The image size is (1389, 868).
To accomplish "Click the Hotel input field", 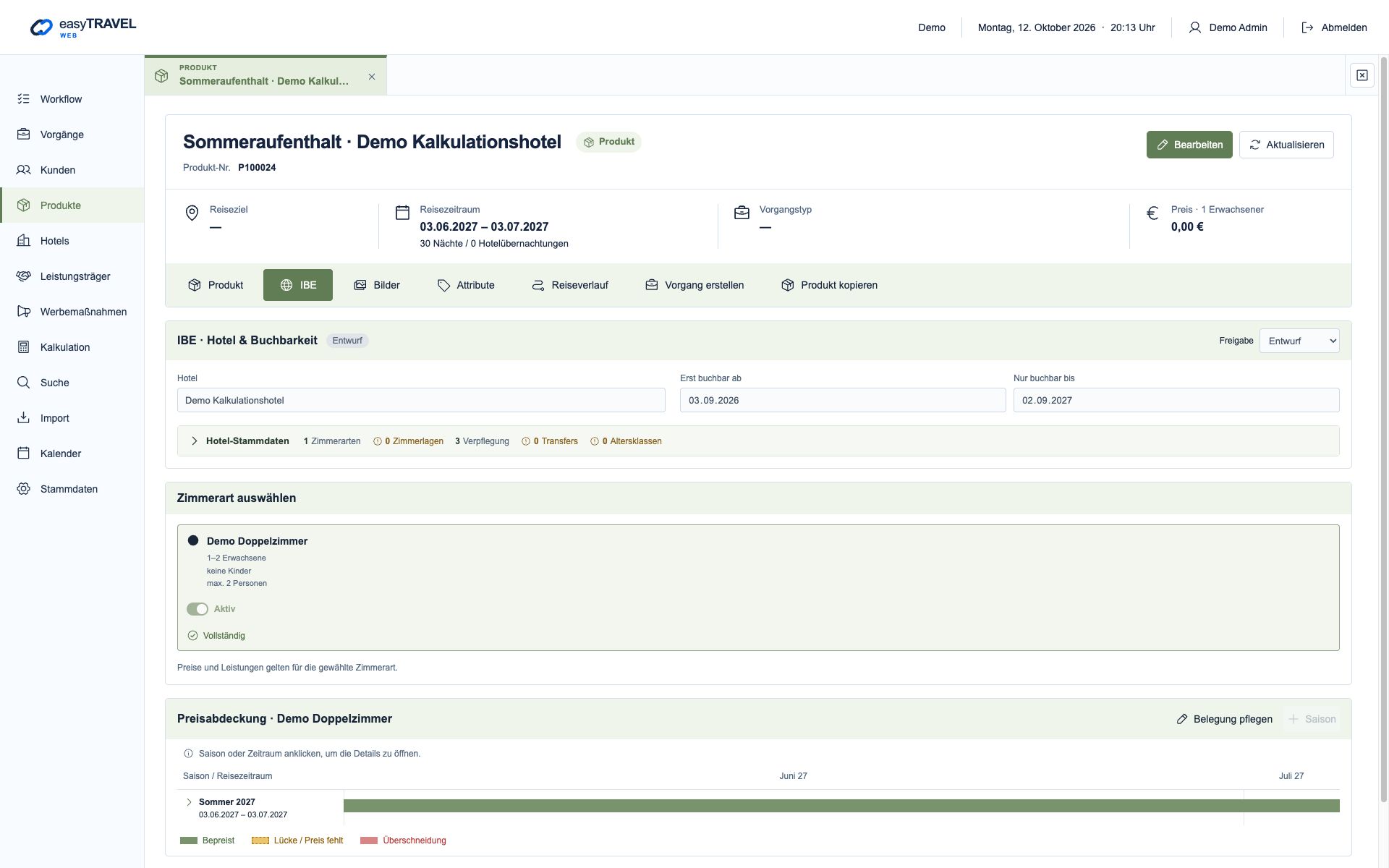I will pos(421,400).
